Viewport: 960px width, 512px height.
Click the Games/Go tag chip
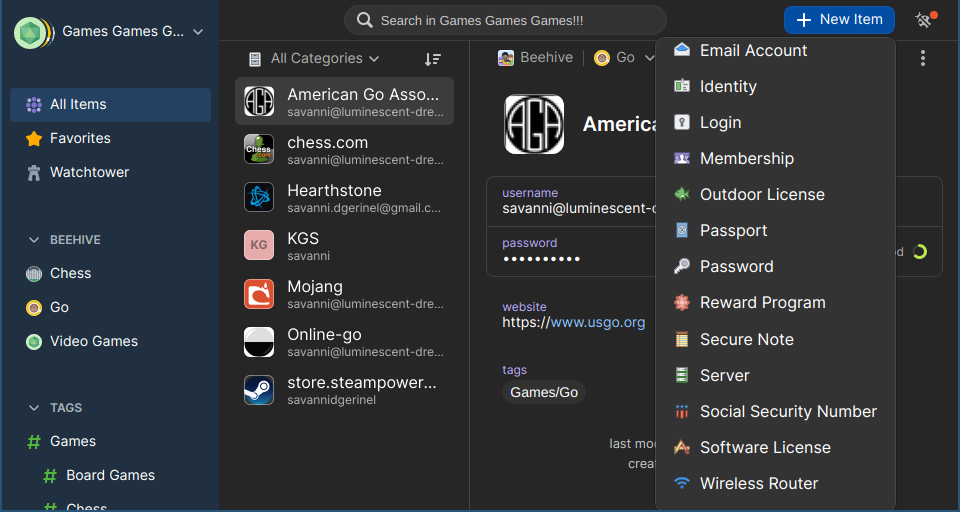pos(544,393)
